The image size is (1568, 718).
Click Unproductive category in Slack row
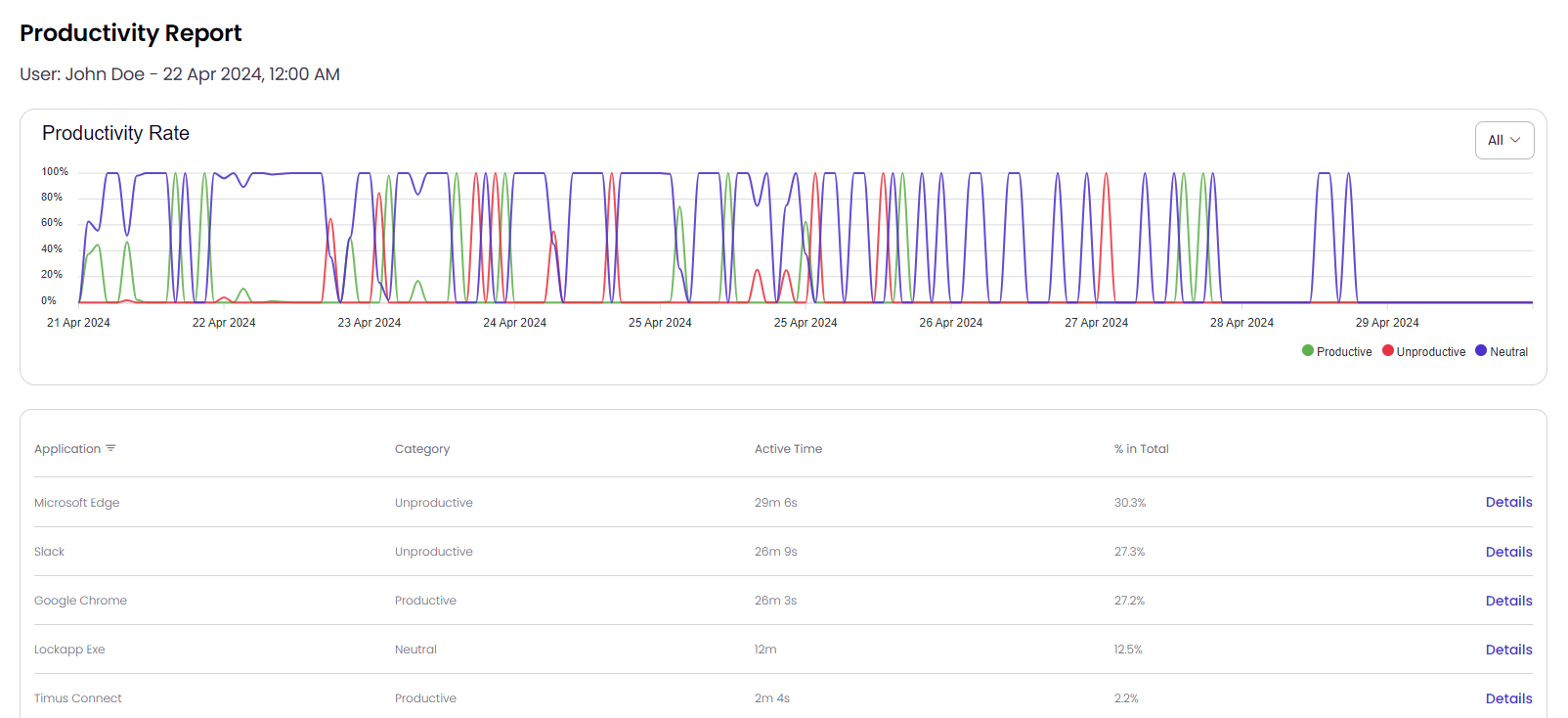click(x=433, y=552)
